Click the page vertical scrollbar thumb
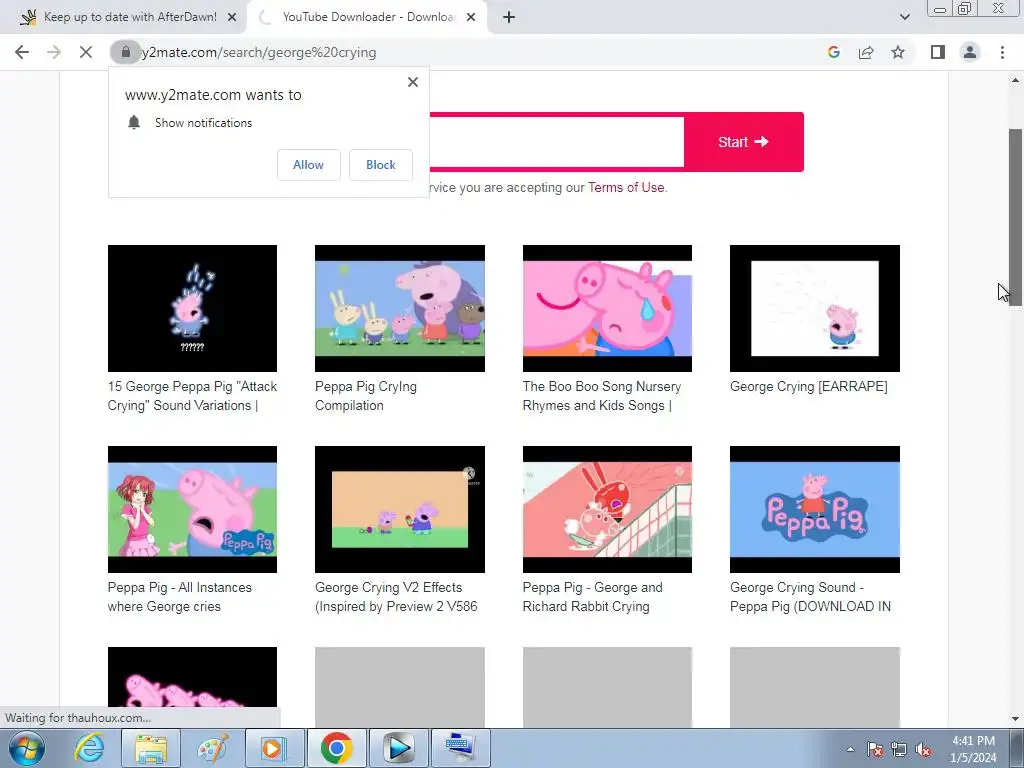The width and height of the screenshot is (1024, 768). 1015,216
